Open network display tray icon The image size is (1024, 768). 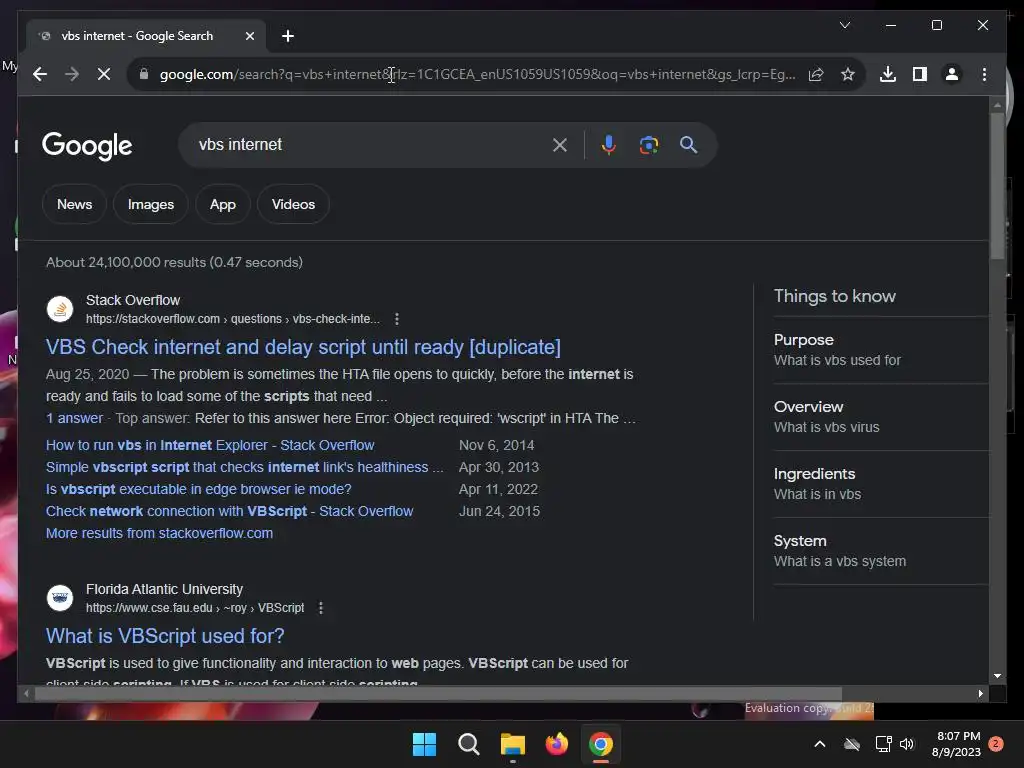pyautogui.click(x=883, y=744)
